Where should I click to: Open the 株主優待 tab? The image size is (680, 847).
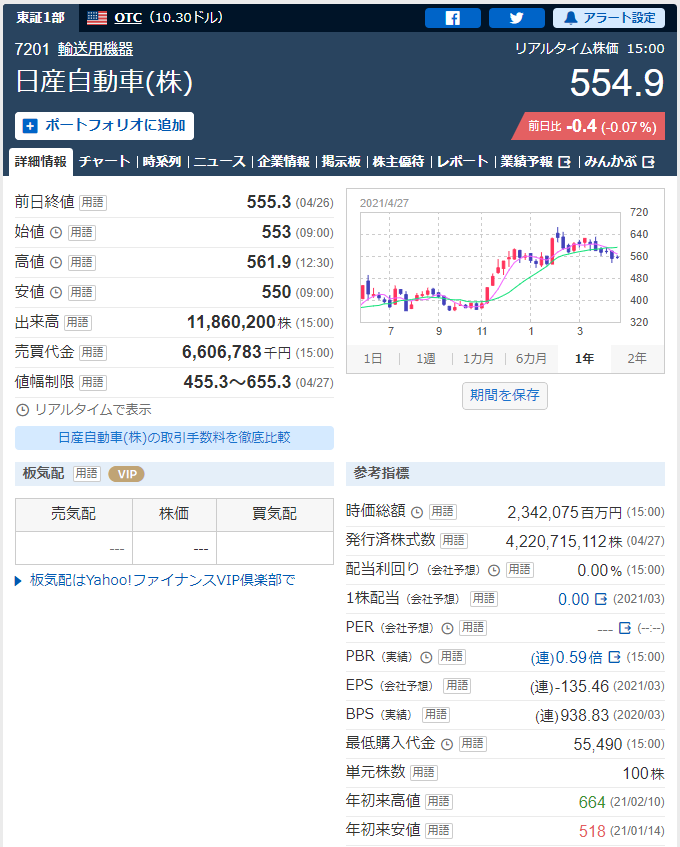399,162
